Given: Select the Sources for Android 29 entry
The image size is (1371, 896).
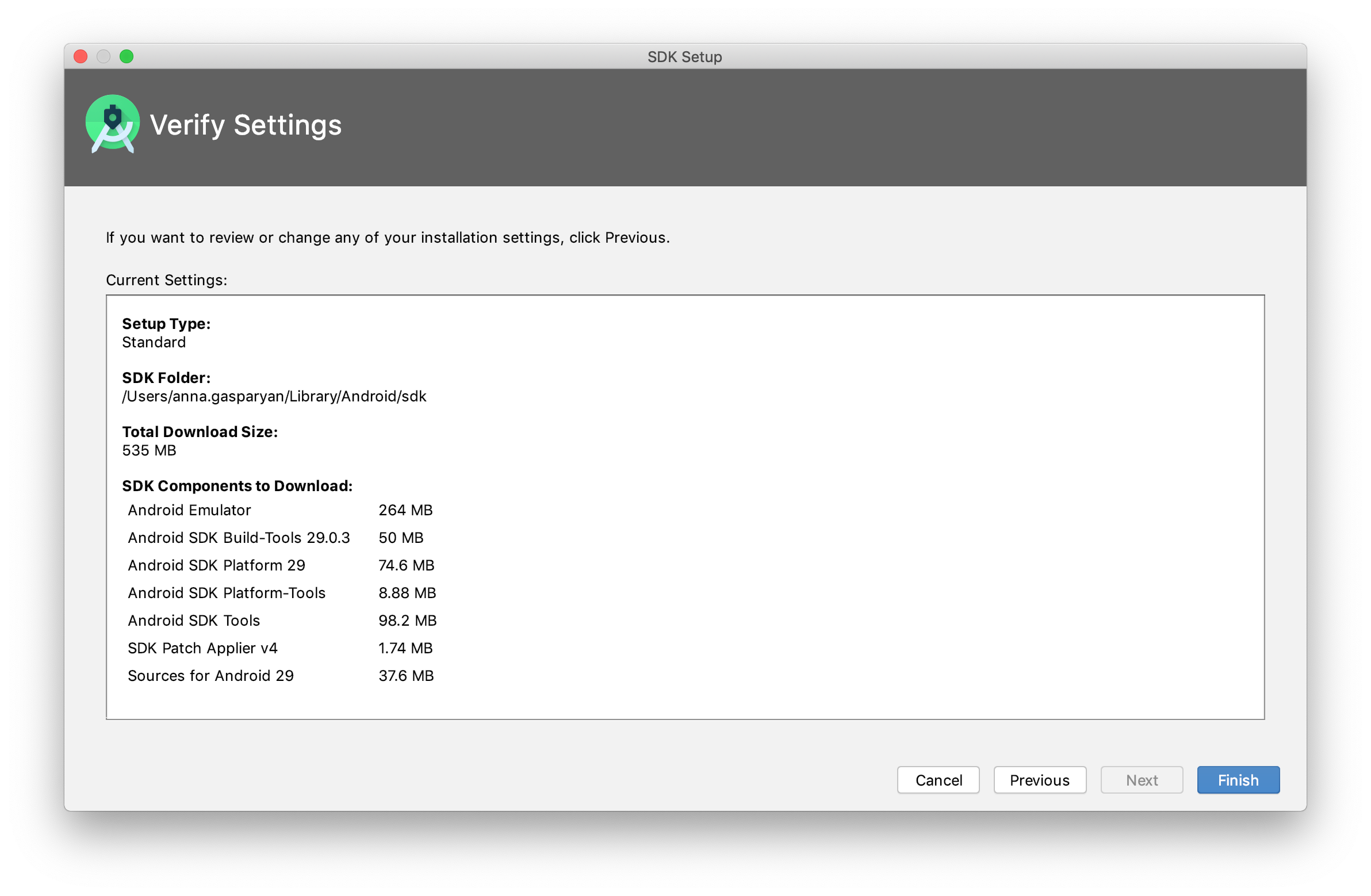Looking at the screenshot, I should coord(210,675).
